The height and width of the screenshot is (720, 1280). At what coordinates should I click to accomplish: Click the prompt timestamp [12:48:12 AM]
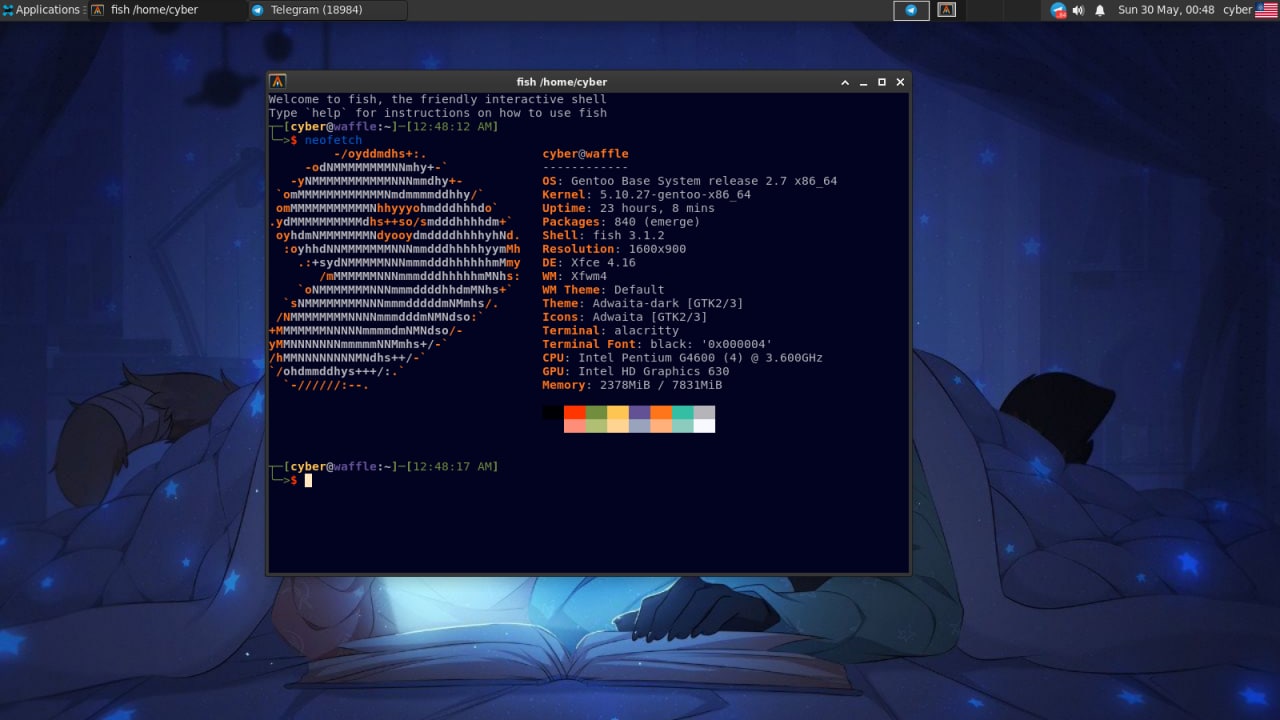pyautogui.click(x=452, y=127)
